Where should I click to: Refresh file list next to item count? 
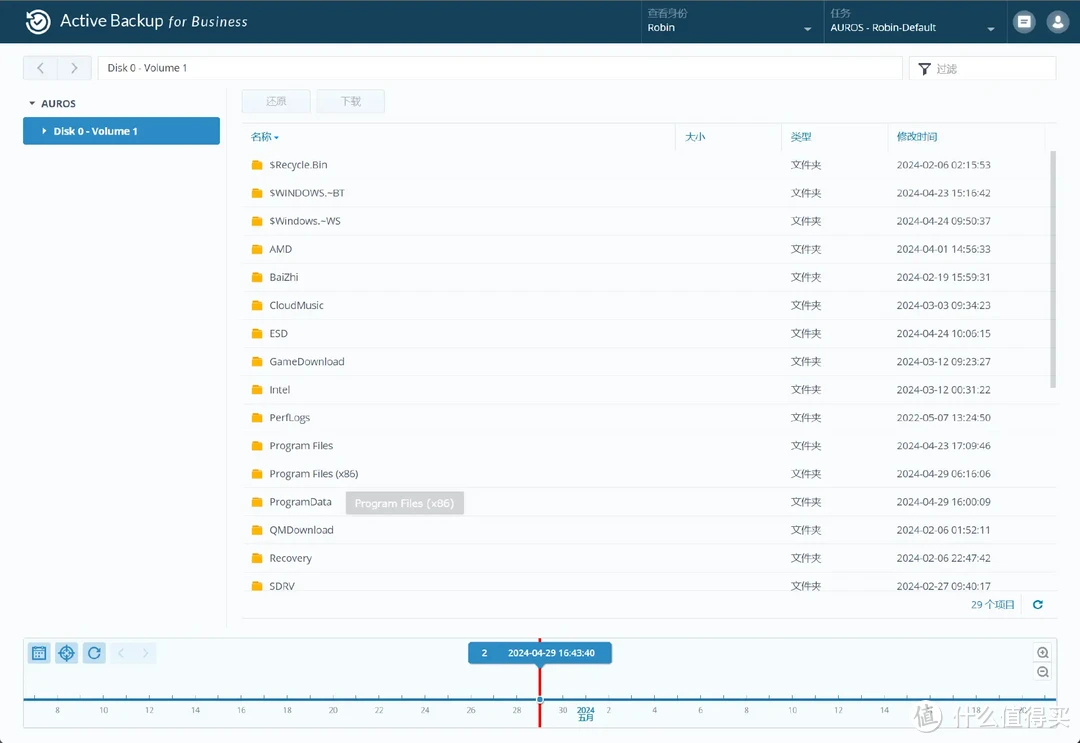click(1038, 605)
